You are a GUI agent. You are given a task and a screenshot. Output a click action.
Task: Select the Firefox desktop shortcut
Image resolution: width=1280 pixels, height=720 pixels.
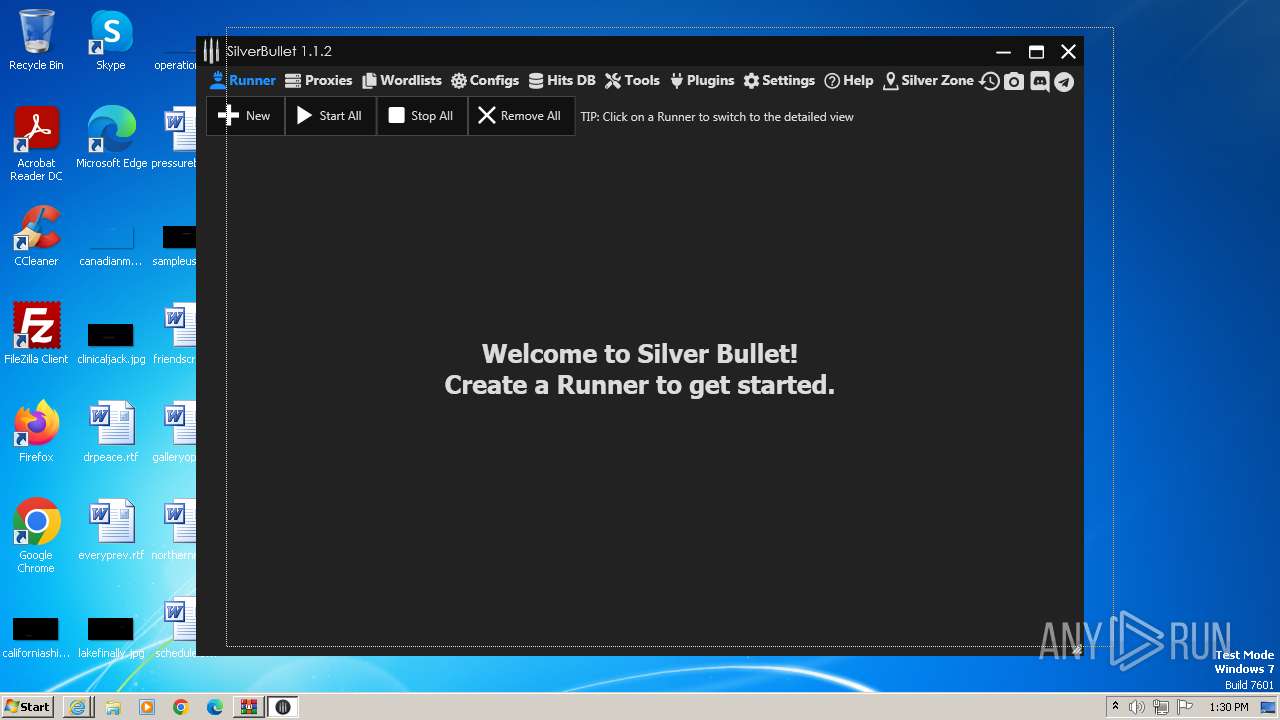tap(36, 432)
